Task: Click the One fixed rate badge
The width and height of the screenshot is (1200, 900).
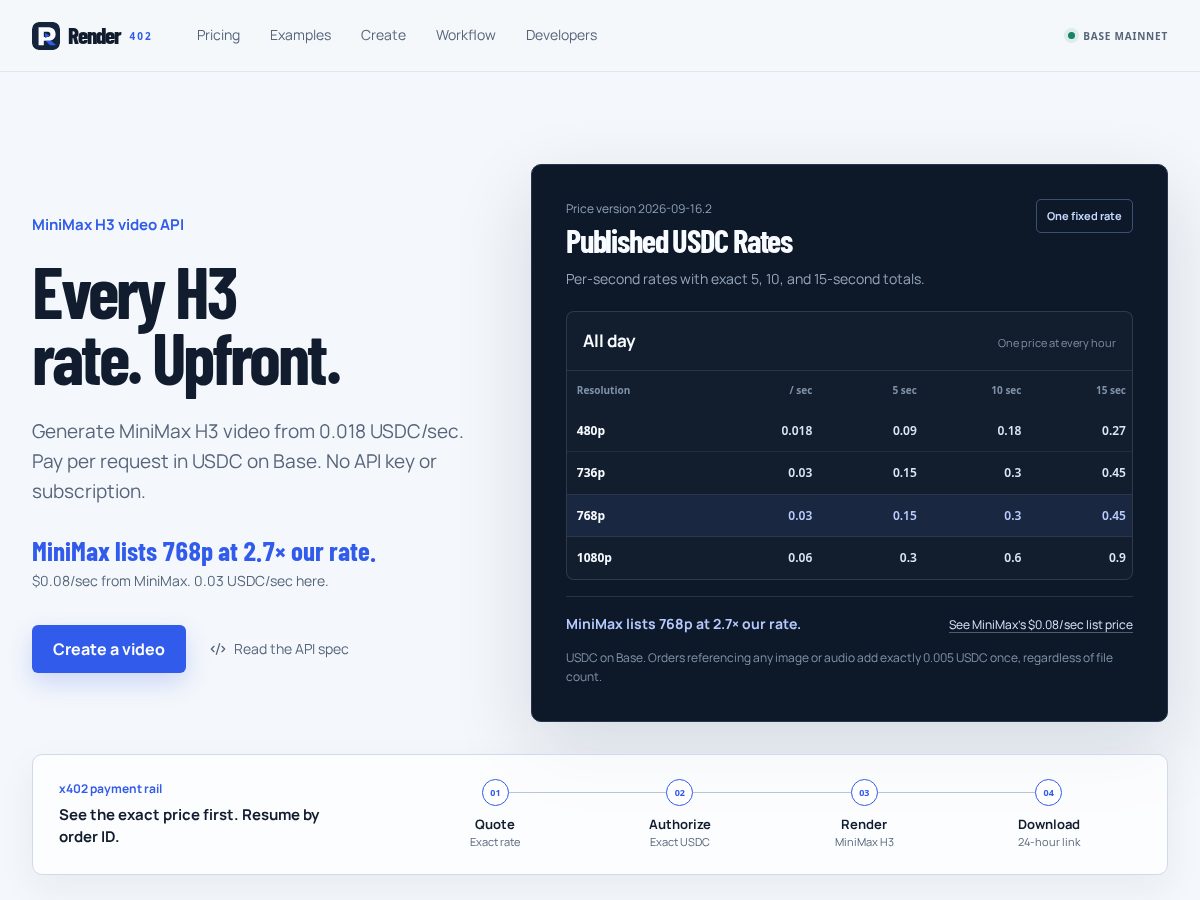Action: point(1084,216)
